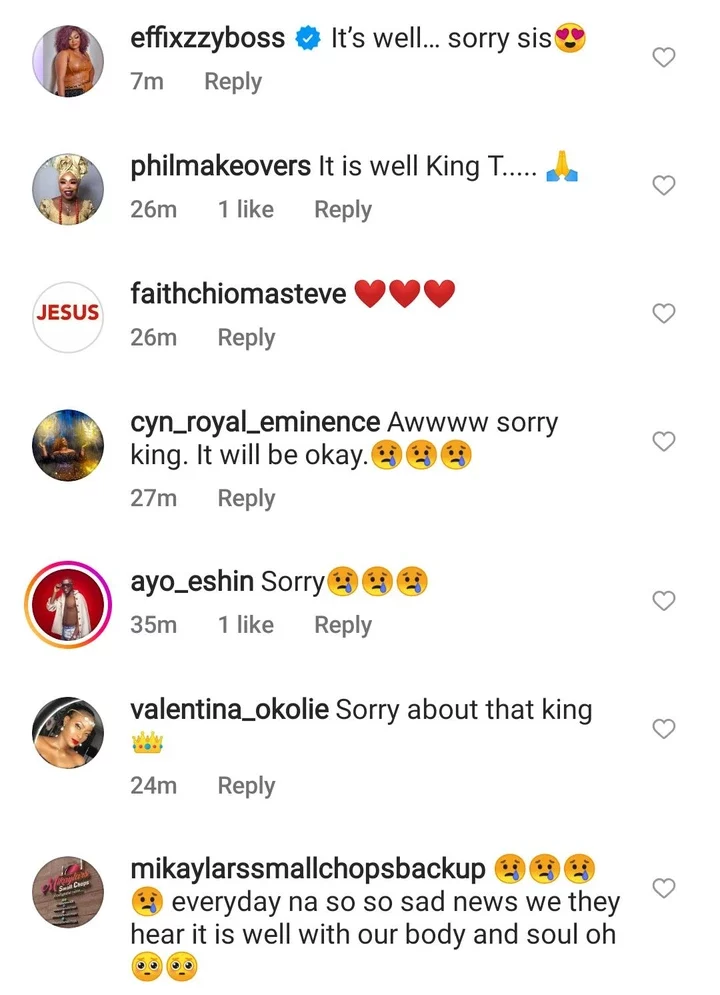Tap the verified badge next to effixzzyboss
Screen dimensions: 720x995
pyautogui.click(x=308, y=40)
